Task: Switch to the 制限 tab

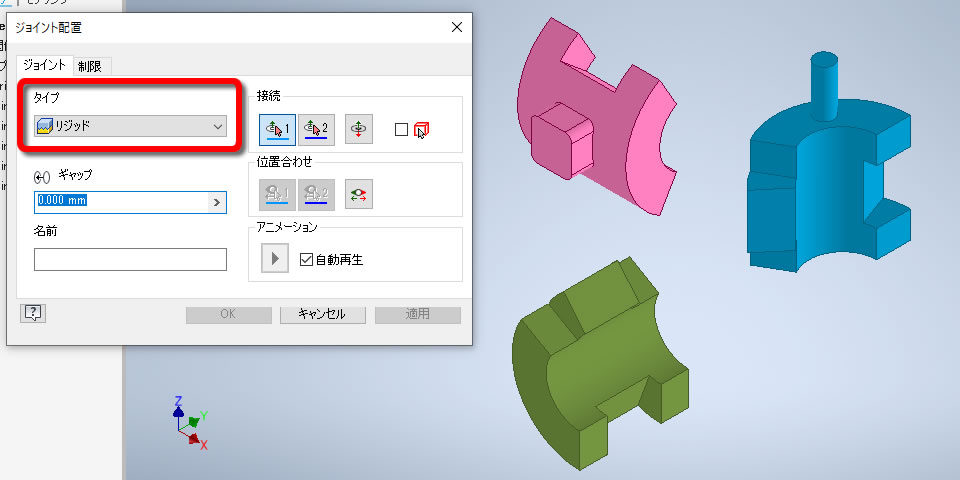Action: pyautogui.click(x=90, y=66)
